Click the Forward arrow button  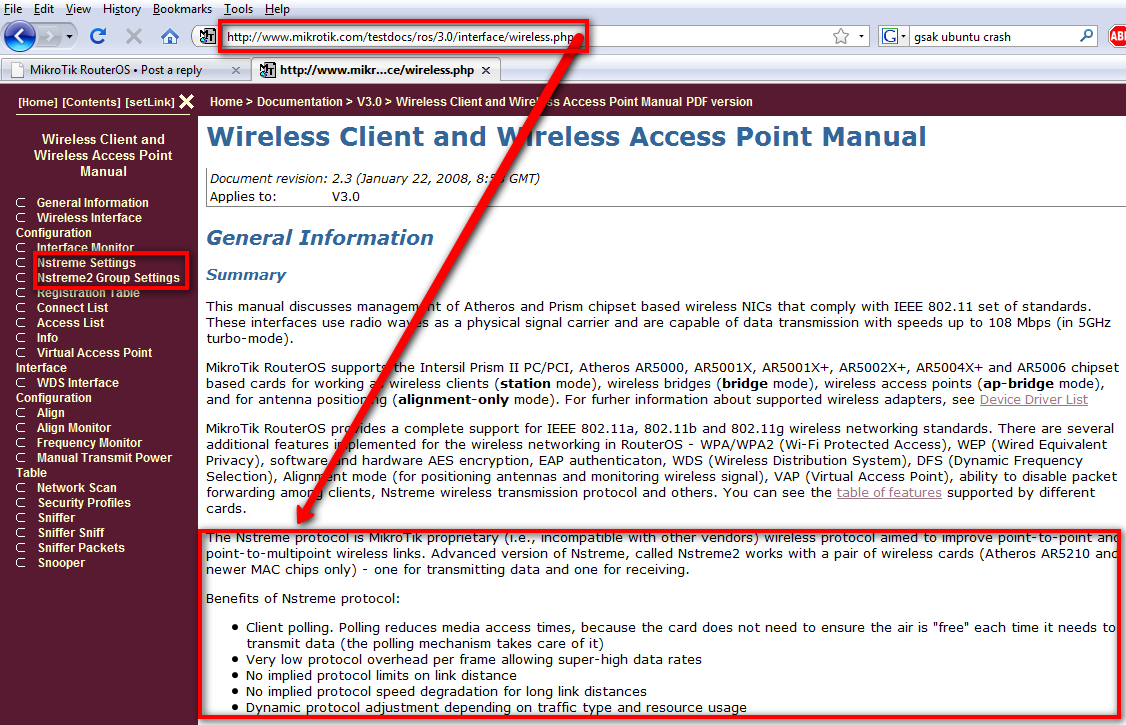pos(49,36)
